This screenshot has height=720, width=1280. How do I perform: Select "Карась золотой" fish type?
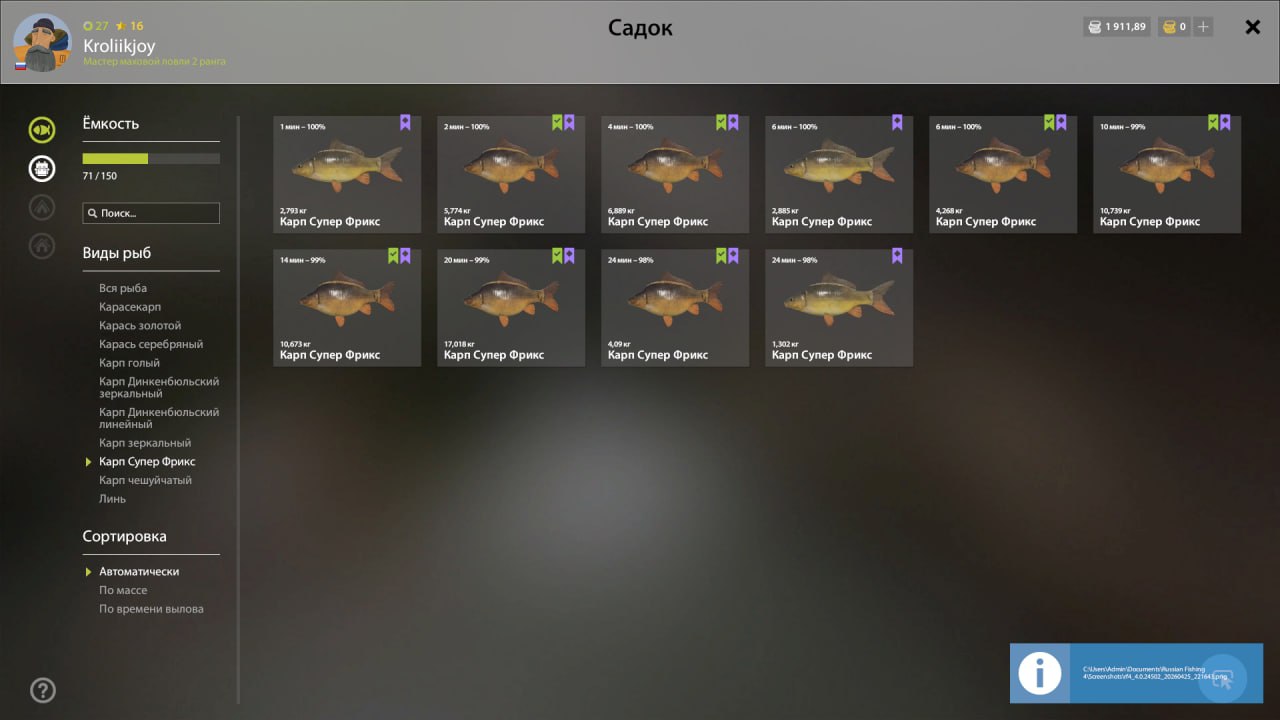click(140, 326)
